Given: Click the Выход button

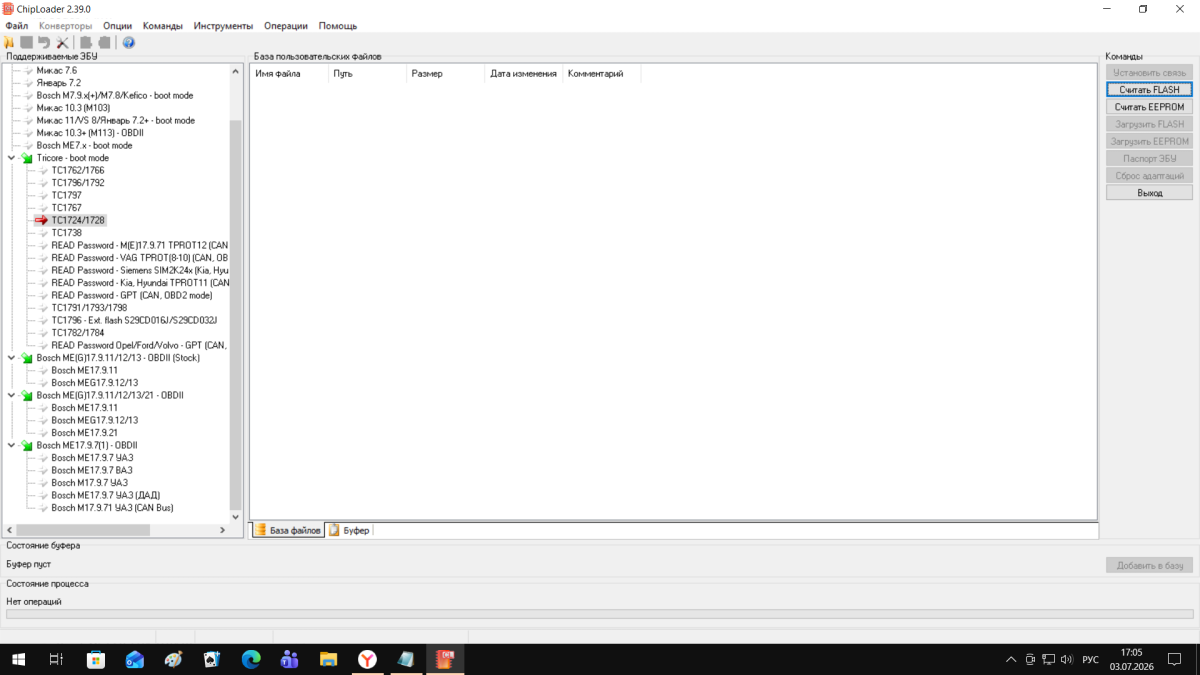Looking at the screenshot, I should pos(1149,193).
